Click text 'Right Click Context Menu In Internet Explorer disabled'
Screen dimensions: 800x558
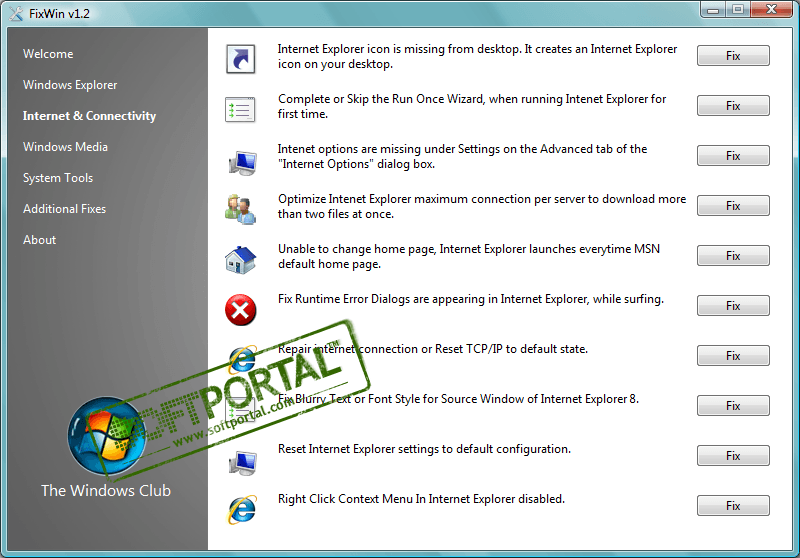[x=421, y=499]
